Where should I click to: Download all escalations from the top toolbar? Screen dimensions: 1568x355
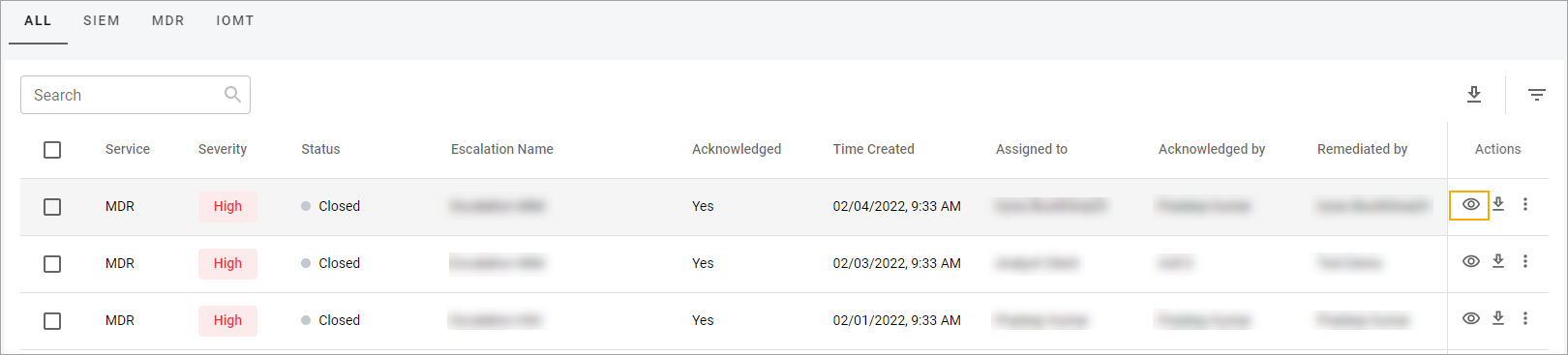pos(1474,94)
